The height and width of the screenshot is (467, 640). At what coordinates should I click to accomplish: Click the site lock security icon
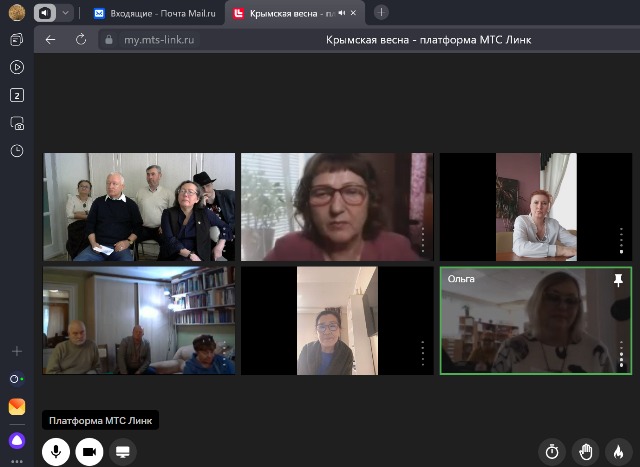109,40
